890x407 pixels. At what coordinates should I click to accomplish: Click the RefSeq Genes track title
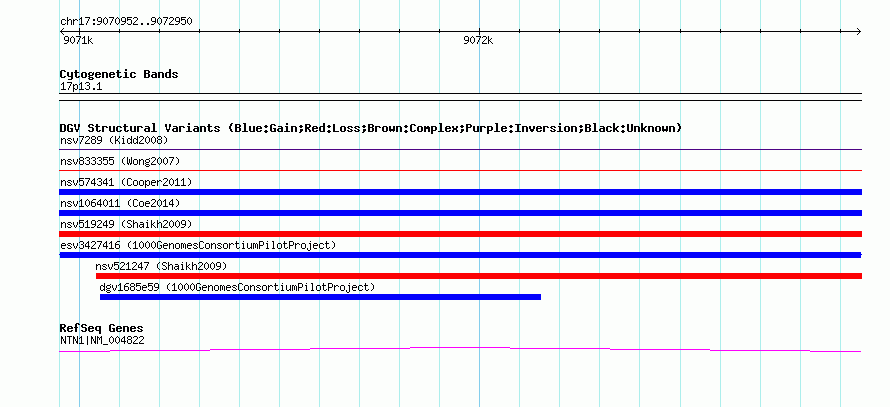tap(102, 328)
